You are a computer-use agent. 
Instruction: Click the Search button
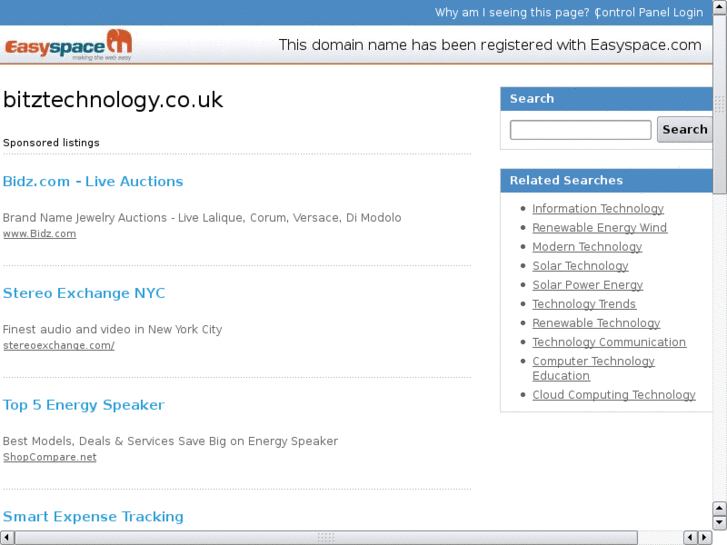tap(685, 129)
